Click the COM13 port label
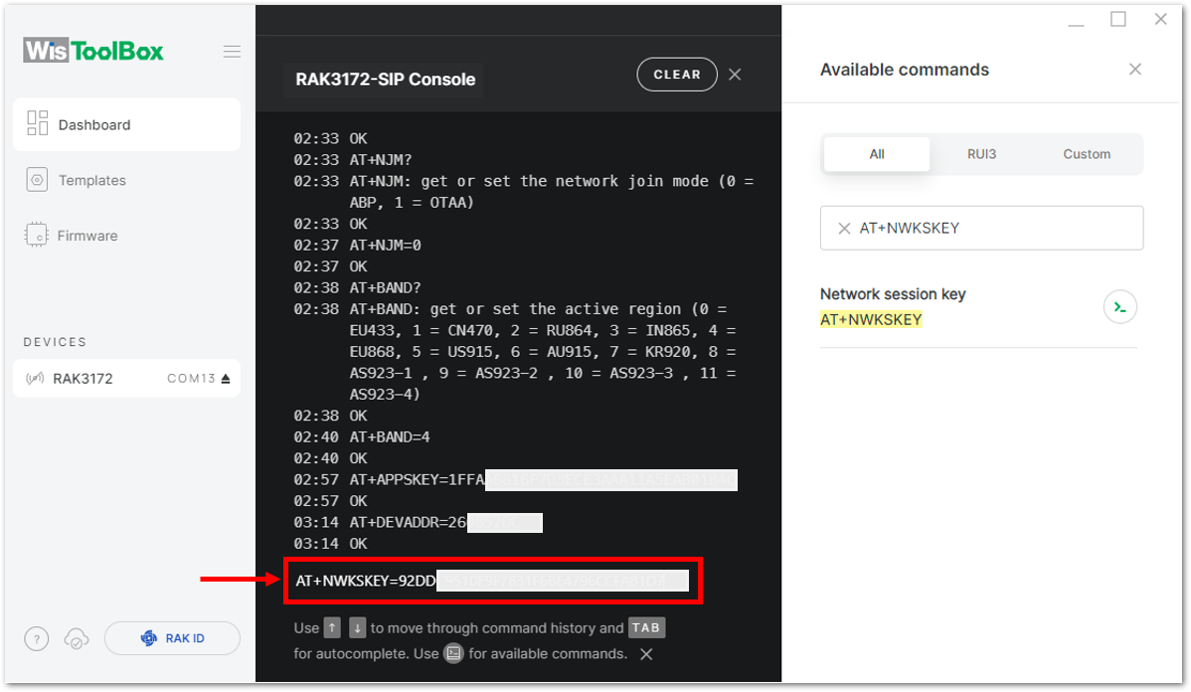 [x=191, y=378]
